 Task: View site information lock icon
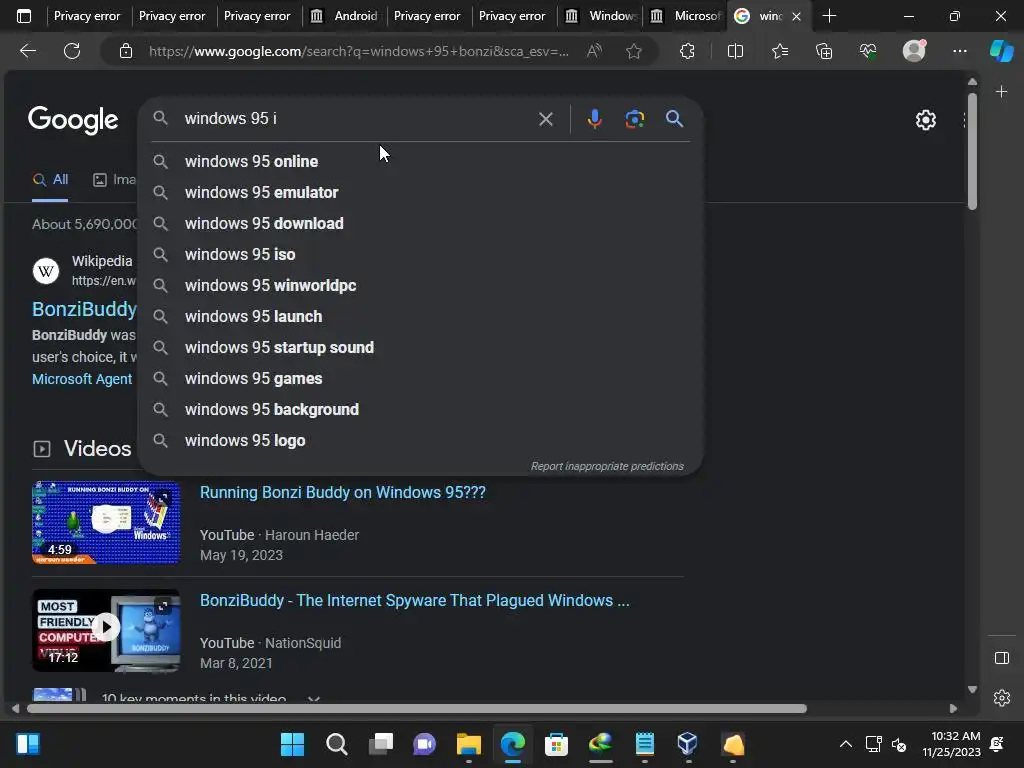(x=126, y=51)
